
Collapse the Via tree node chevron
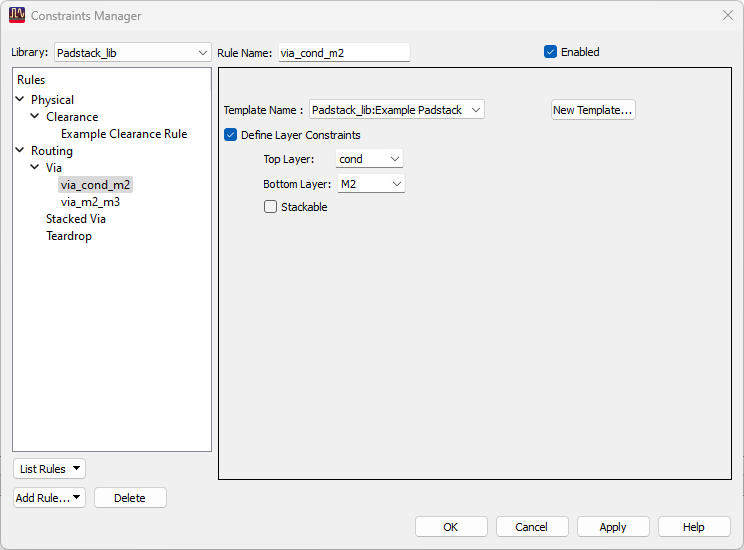35,167
